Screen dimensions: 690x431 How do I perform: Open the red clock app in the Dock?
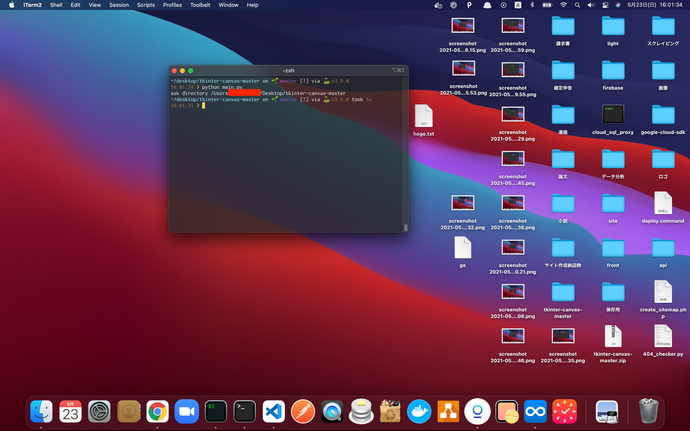pyautogui.click(x=564, y=411)
